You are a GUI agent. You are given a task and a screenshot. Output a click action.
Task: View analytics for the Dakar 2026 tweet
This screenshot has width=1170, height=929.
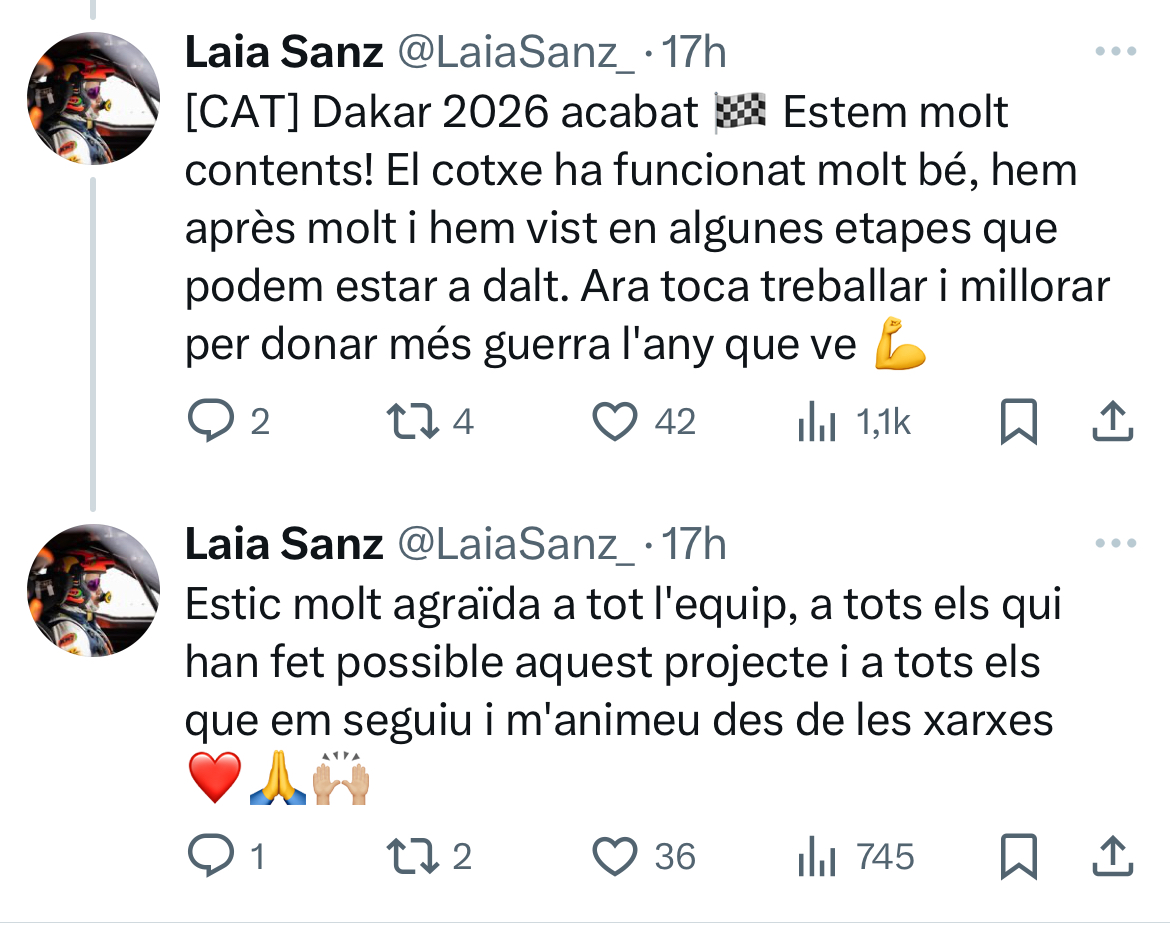pyautogui.click(x=817, y=425)
